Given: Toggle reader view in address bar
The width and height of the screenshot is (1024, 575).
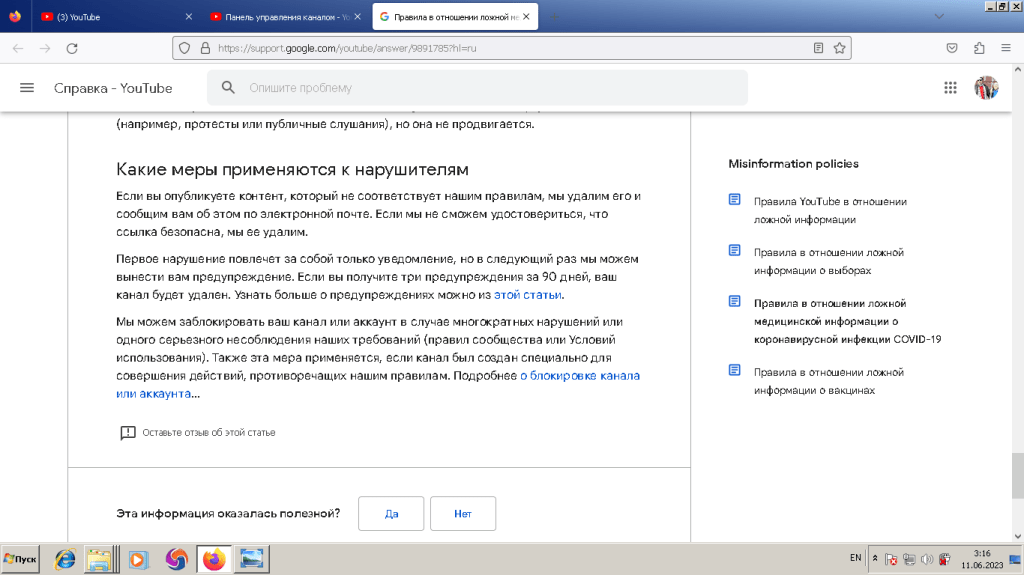Looking at the screenshot, I should 818,48.
